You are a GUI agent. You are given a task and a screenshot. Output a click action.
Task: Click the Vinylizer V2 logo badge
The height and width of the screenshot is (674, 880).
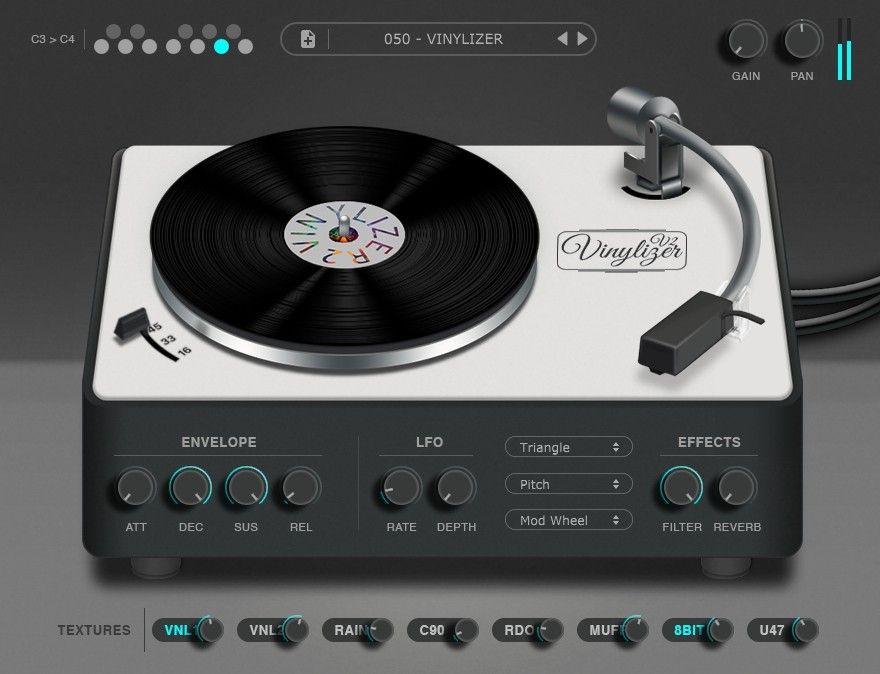coord(621,248)
